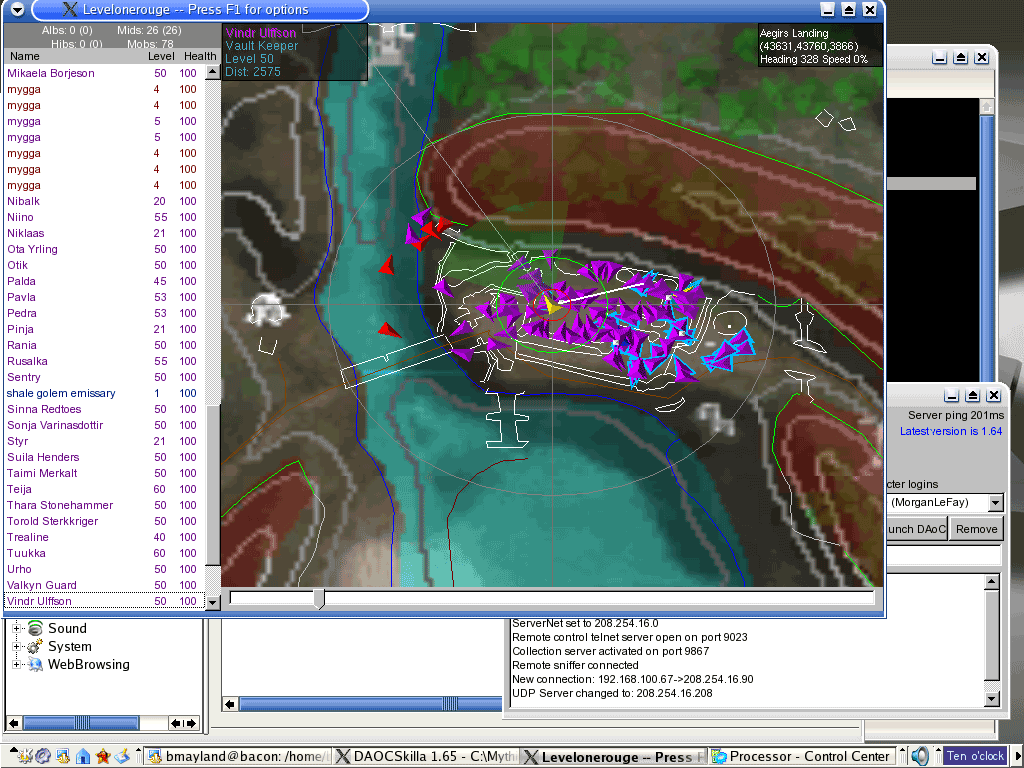This screenshot has width=1024, height=768.
Task: Click the arrow at the right end of the panel
Action: point(1015,756)
